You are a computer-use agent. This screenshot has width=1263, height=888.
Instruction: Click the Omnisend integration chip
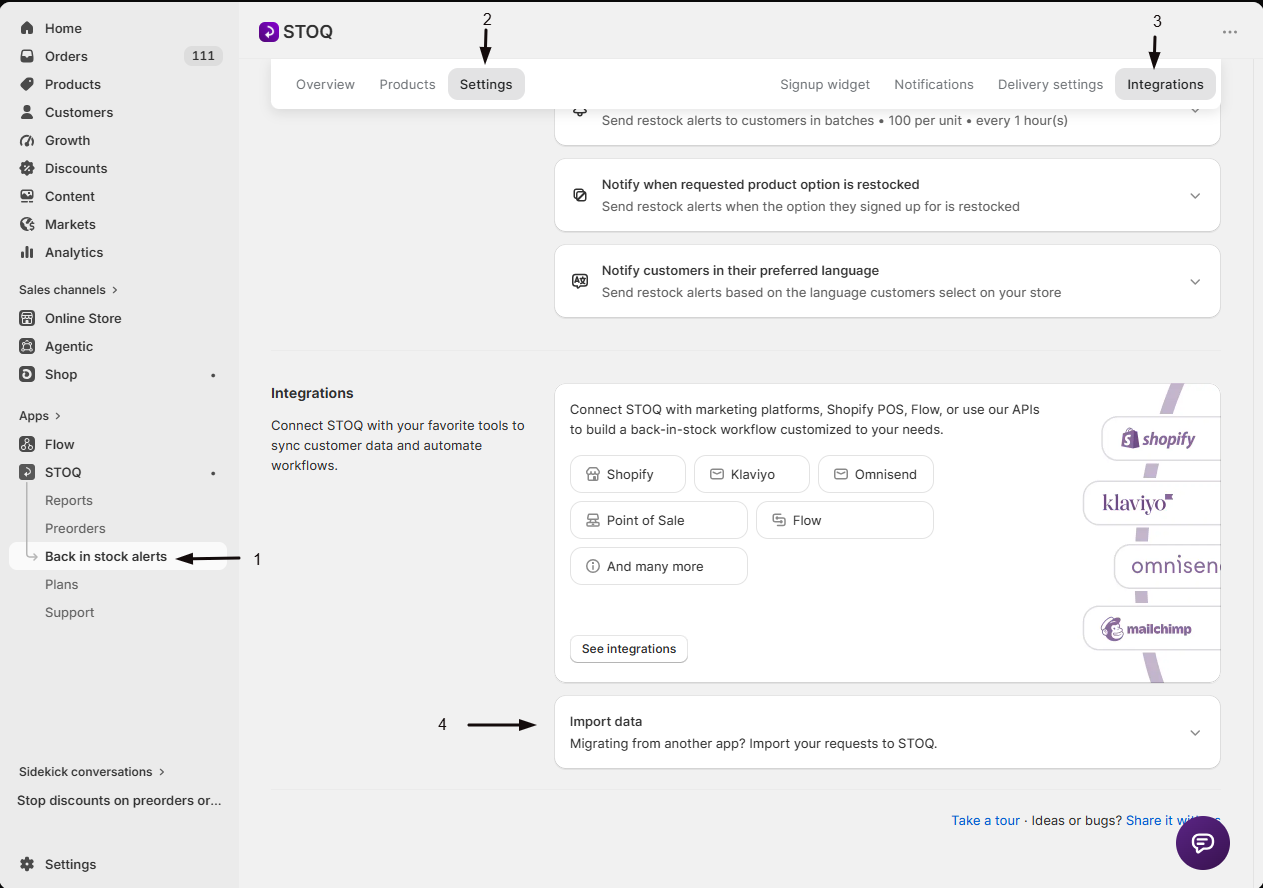[x=876, y=474]
